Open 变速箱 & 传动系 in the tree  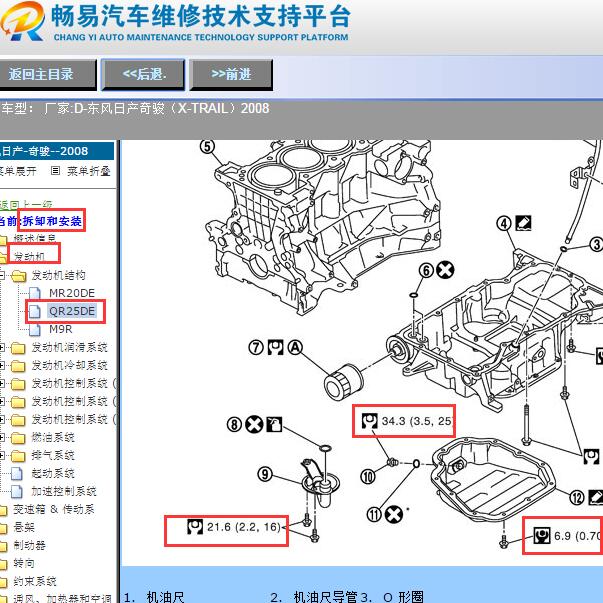click(53, 509)
